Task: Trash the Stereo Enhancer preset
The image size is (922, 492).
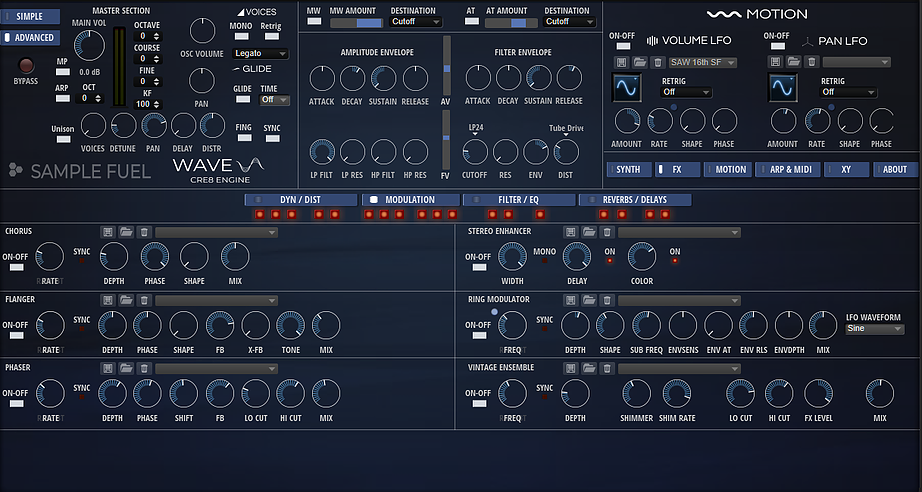Action: tap(607, 232)
